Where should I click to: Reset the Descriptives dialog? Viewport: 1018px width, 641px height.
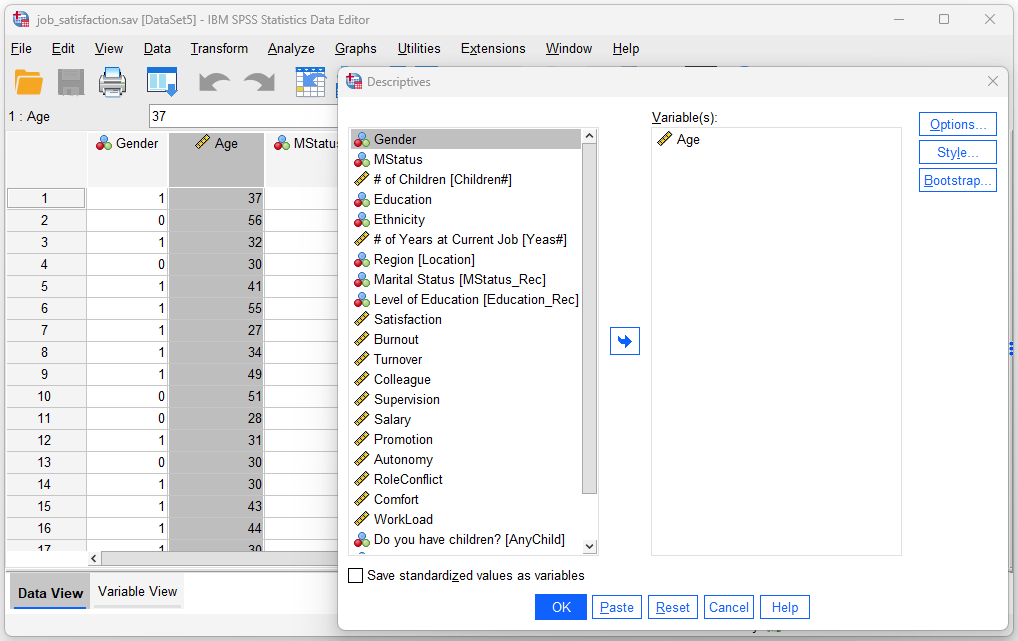click(672, 607)
